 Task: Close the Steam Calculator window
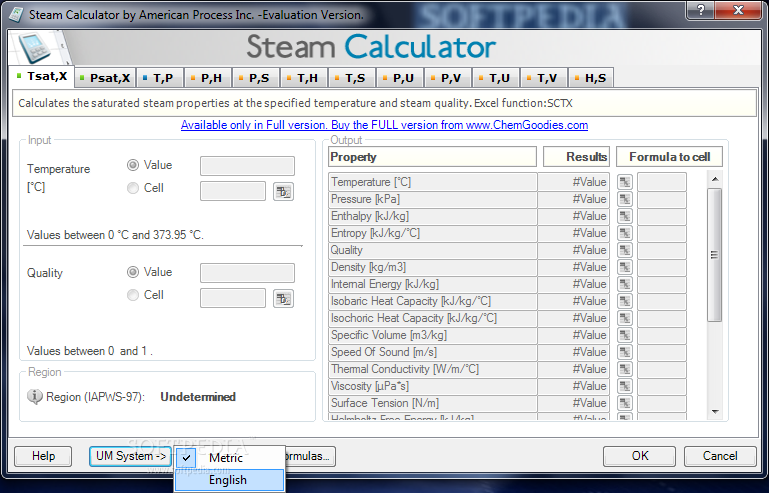pyautogui.click(x=739, y=10)
